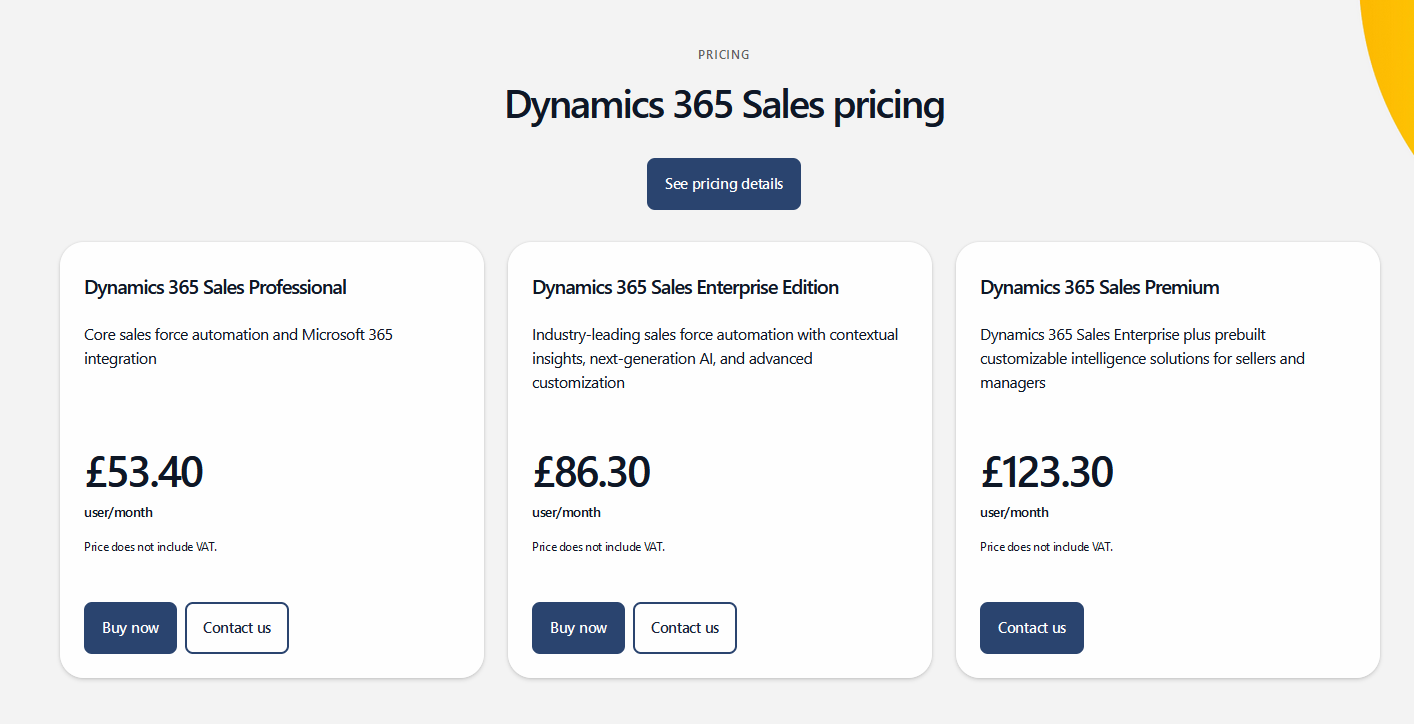1414x724 pixels.
Task: Contact us under Sales Enterprise Edition
Action: click(685, 628)
